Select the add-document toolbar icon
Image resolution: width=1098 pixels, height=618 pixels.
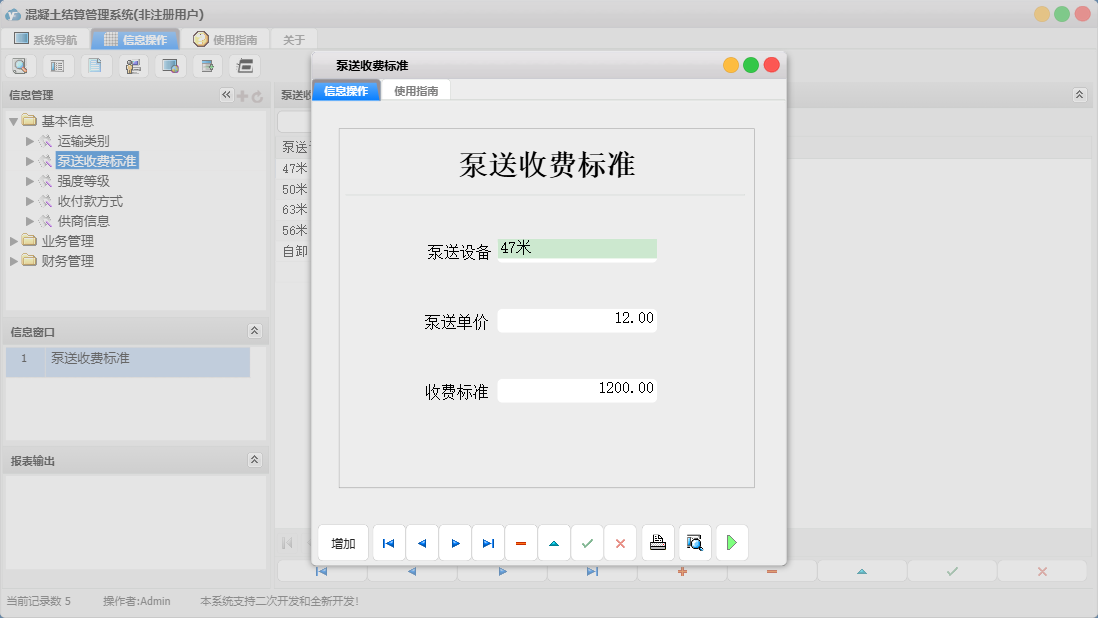(x=207, y=65)
